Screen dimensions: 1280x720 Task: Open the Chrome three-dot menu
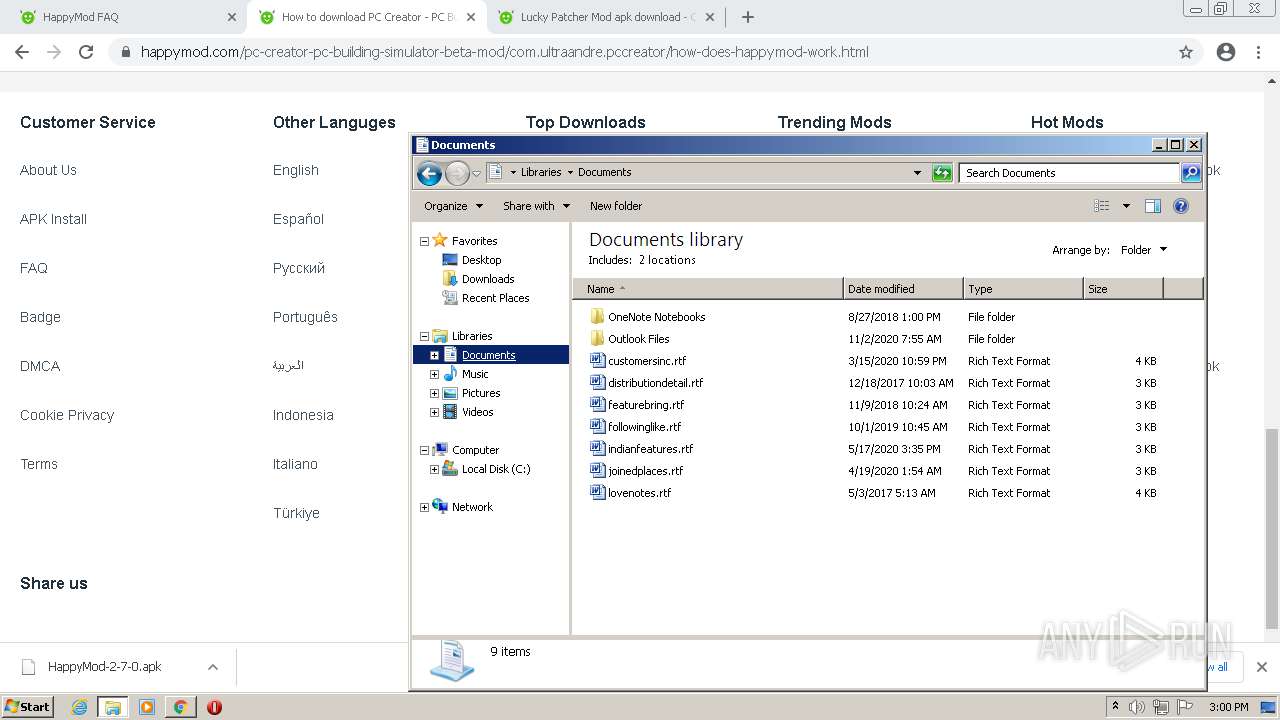[x=1258, y=52]
